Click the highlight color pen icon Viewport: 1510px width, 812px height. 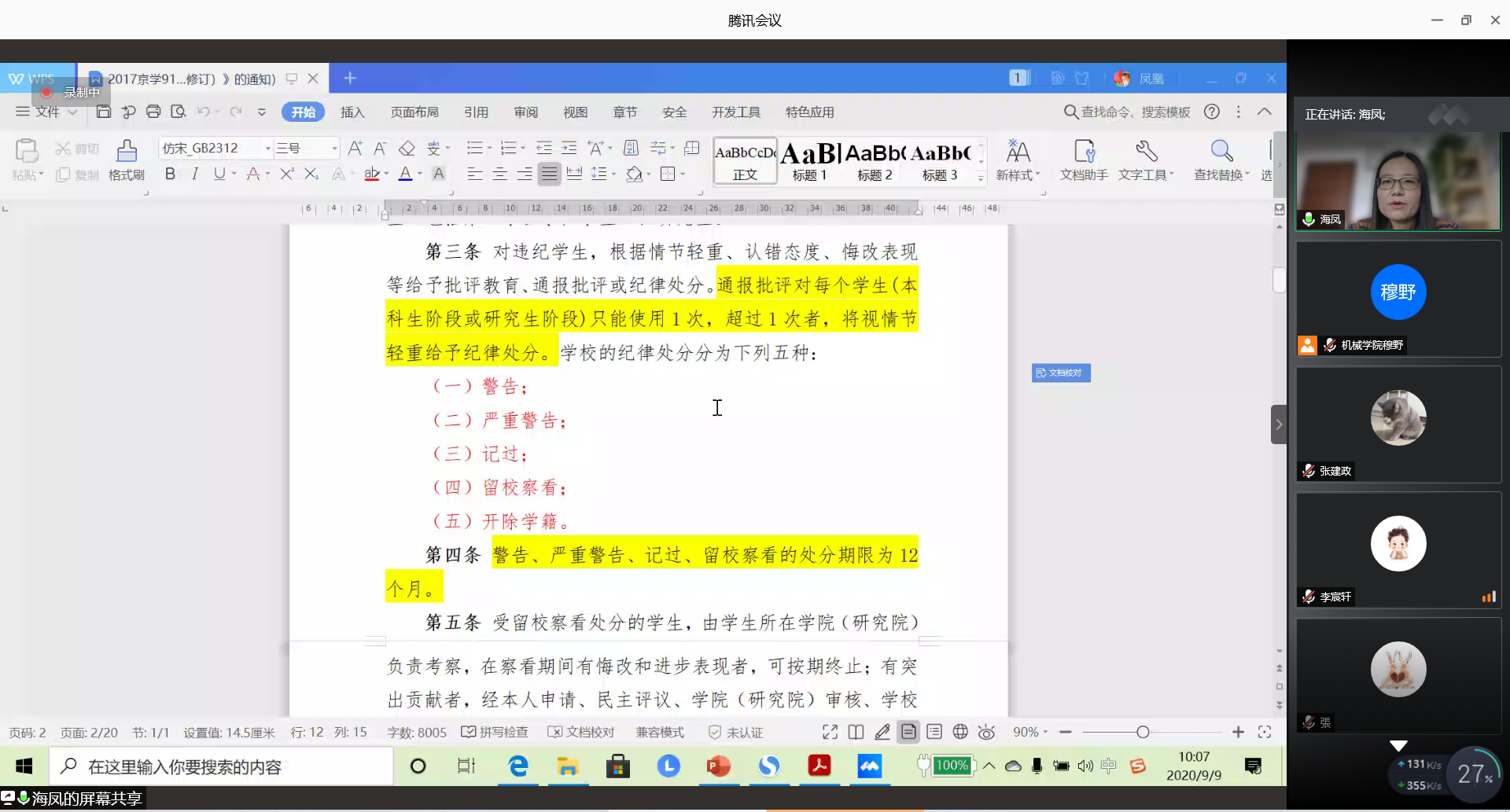tap(372, 174)
